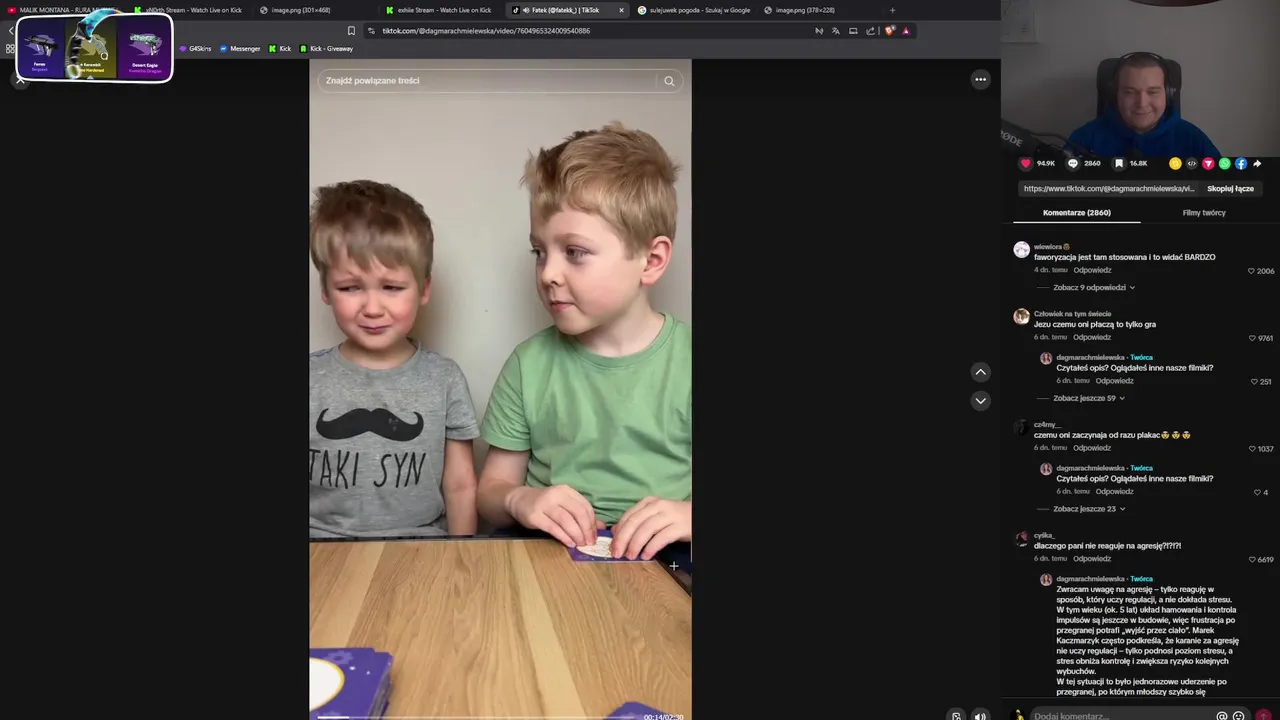
Task: Open Człowiek na tym świecie profile avatar
Action: (1021, 317)
